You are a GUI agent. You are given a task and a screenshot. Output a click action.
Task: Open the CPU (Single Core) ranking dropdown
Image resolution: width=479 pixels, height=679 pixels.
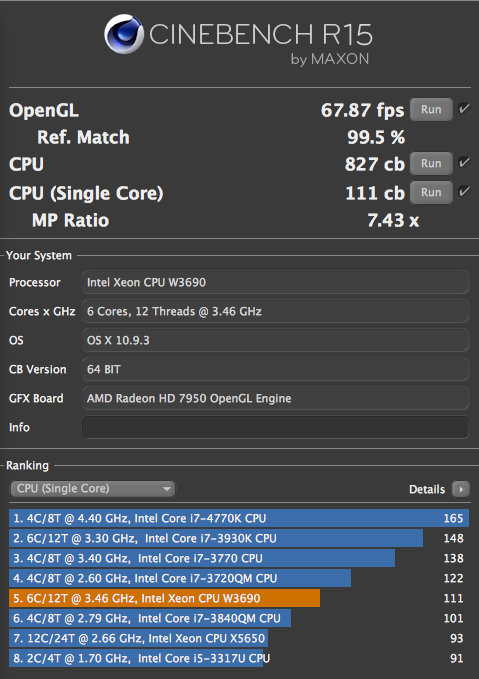[92, 488]
